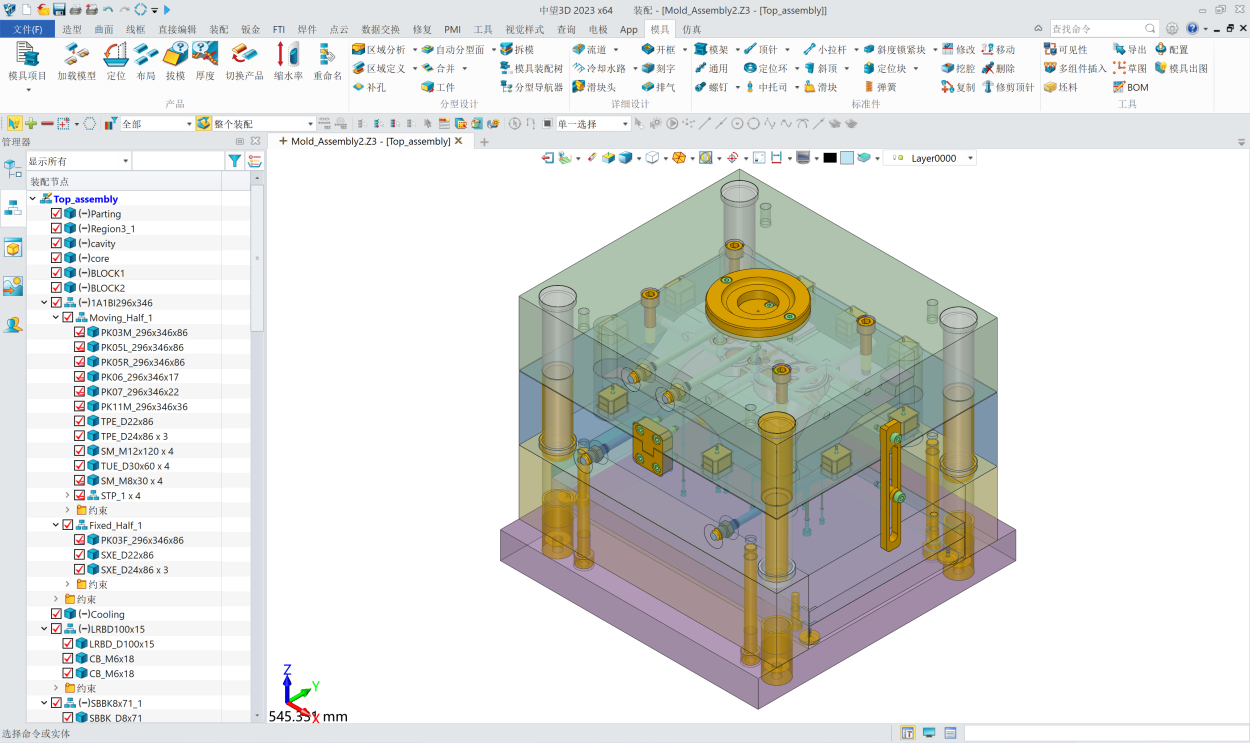Open the settings gear icon at top right
Image resolution: width=1250 pixels, height=743 pixels.
[x=1172, y=29]
